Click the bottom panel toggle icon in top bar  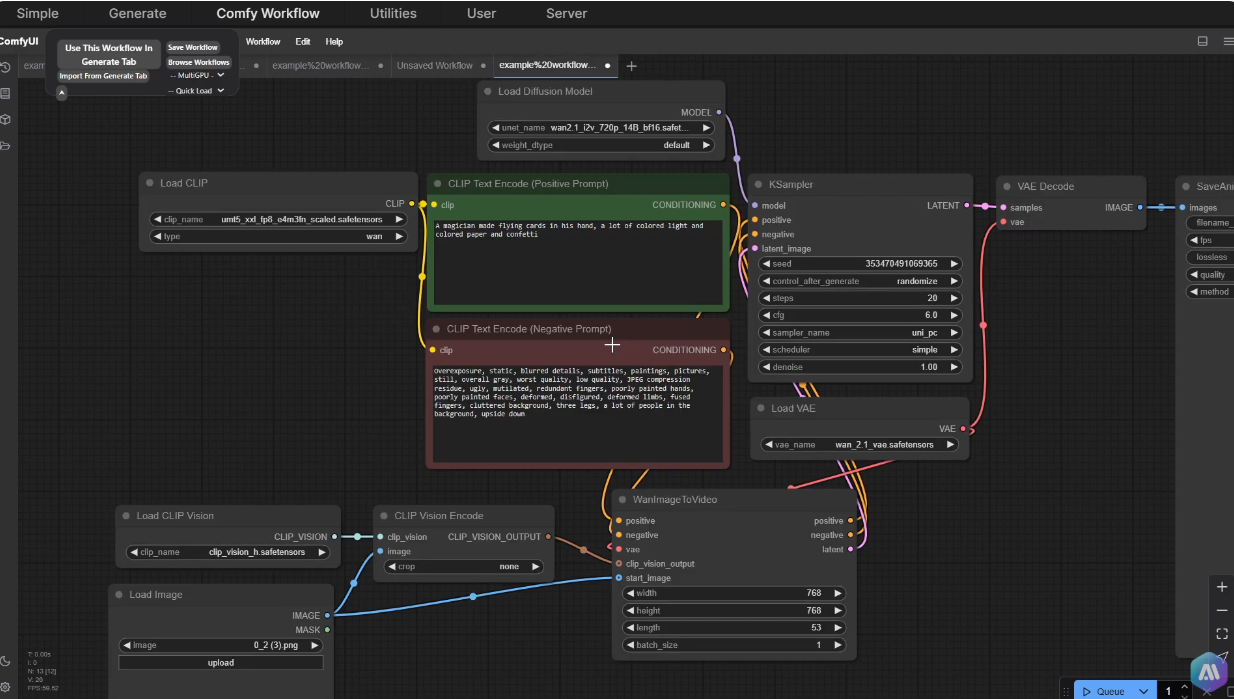click(x=1203, y=41)
